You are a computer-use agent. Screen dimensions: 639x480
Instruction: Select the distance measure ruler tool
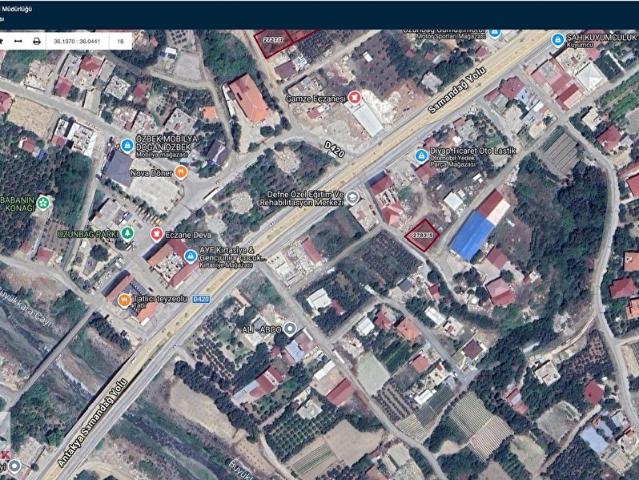18,41
